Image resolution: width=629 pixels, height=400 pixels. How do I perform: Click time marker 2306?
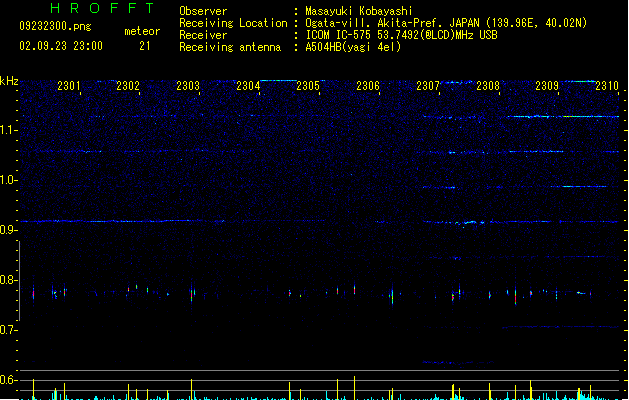point(368,86)
